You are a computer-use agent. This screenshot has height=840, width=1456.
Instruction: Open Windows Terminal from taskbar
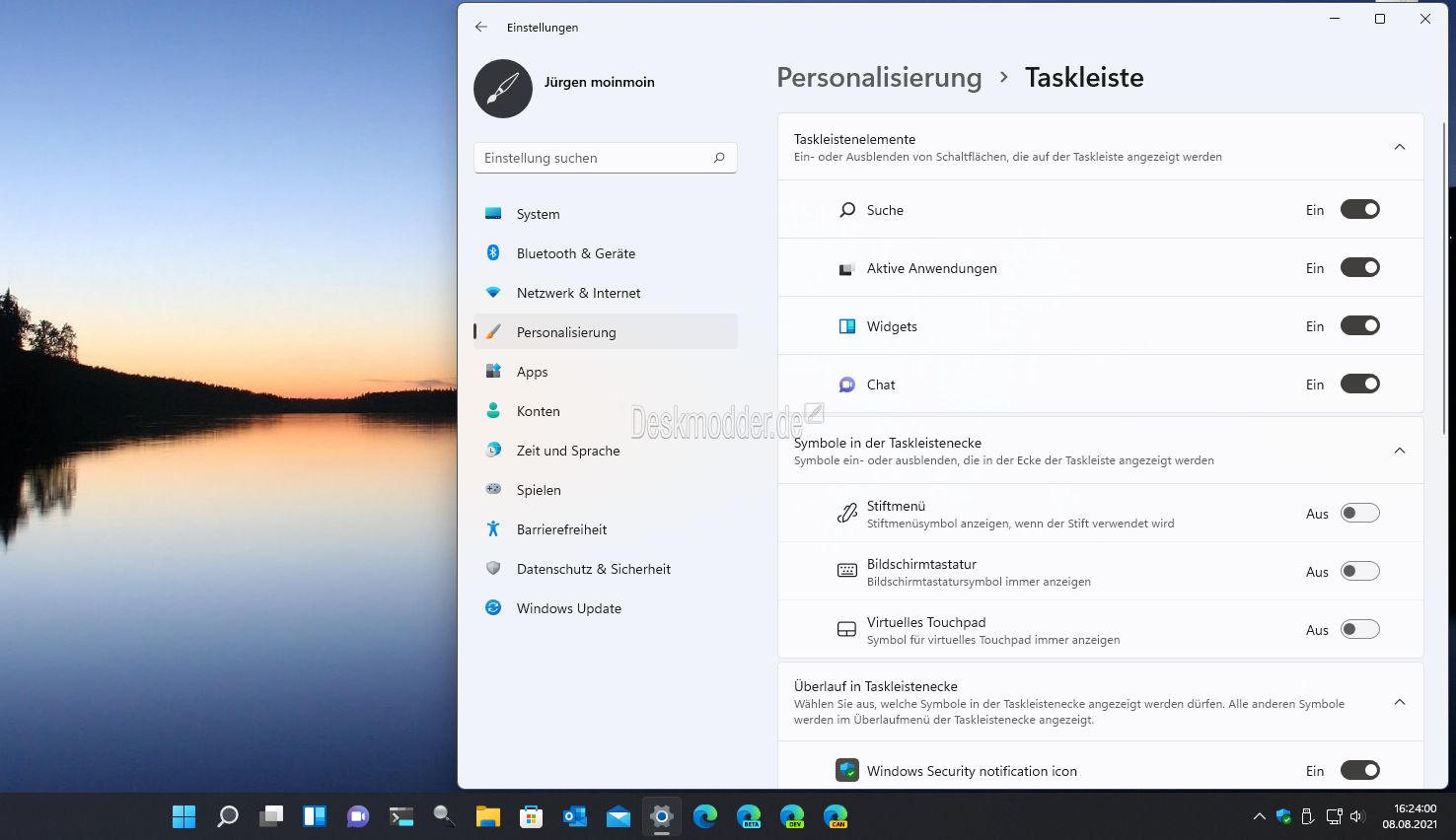tap(401, 816)
